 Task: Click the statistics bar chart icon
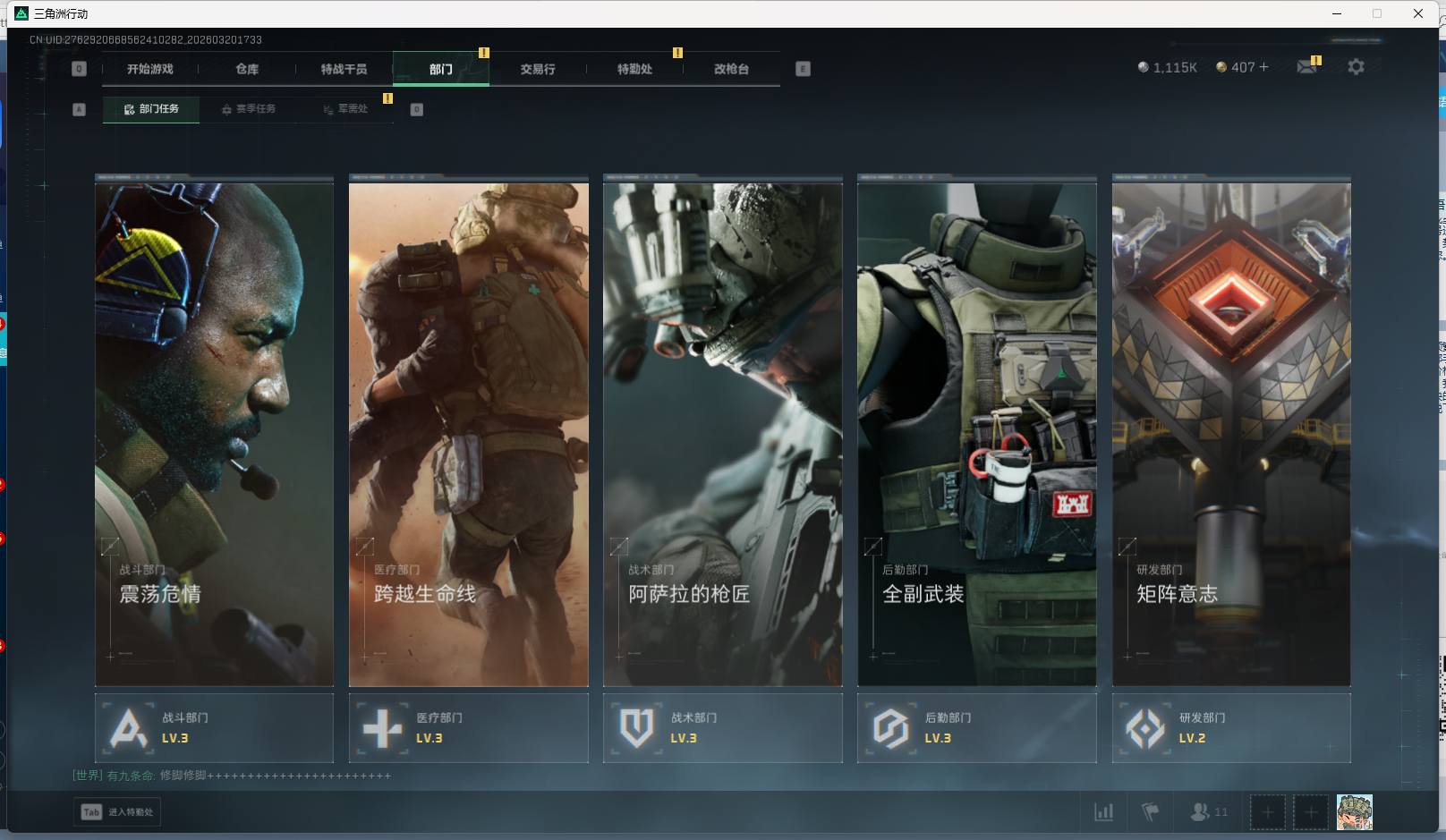click(x=1104, y=812)
